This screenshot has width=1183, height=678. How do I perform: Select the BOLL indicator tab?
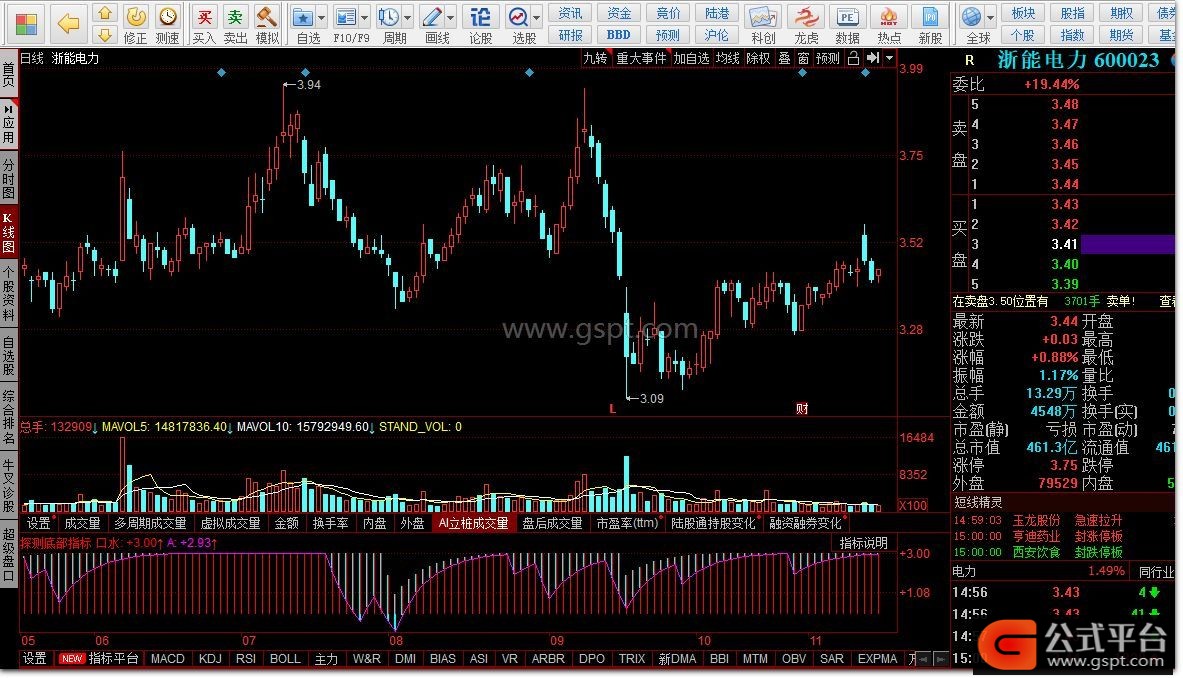point(285,658)
